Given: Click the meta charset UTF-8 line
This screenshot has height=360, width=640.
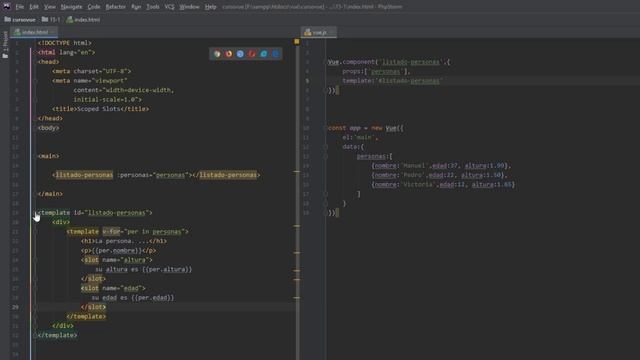Looking at the screenshot, I should (x=91, y=71).
